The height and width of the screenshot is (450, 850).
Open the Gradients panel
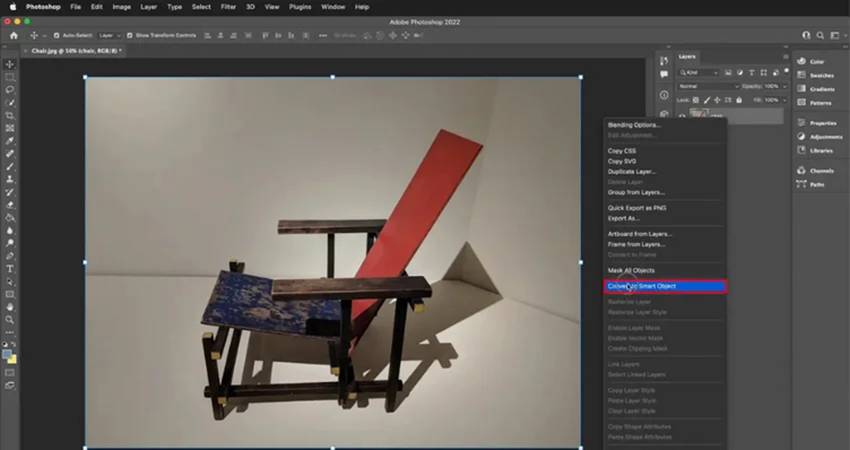[816, 89]
